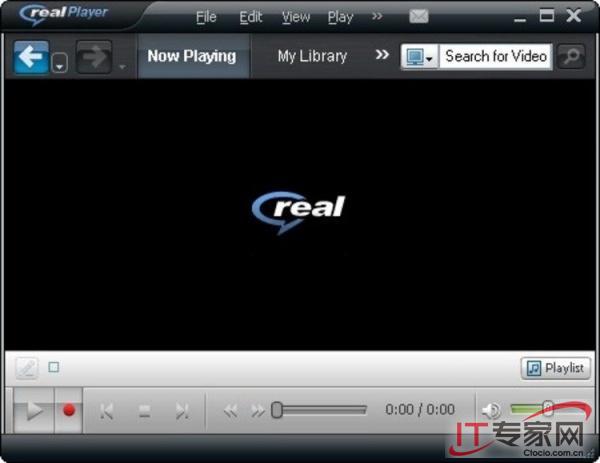
Task: Go back with the blue arrow
Action: [x=32, y=57]
